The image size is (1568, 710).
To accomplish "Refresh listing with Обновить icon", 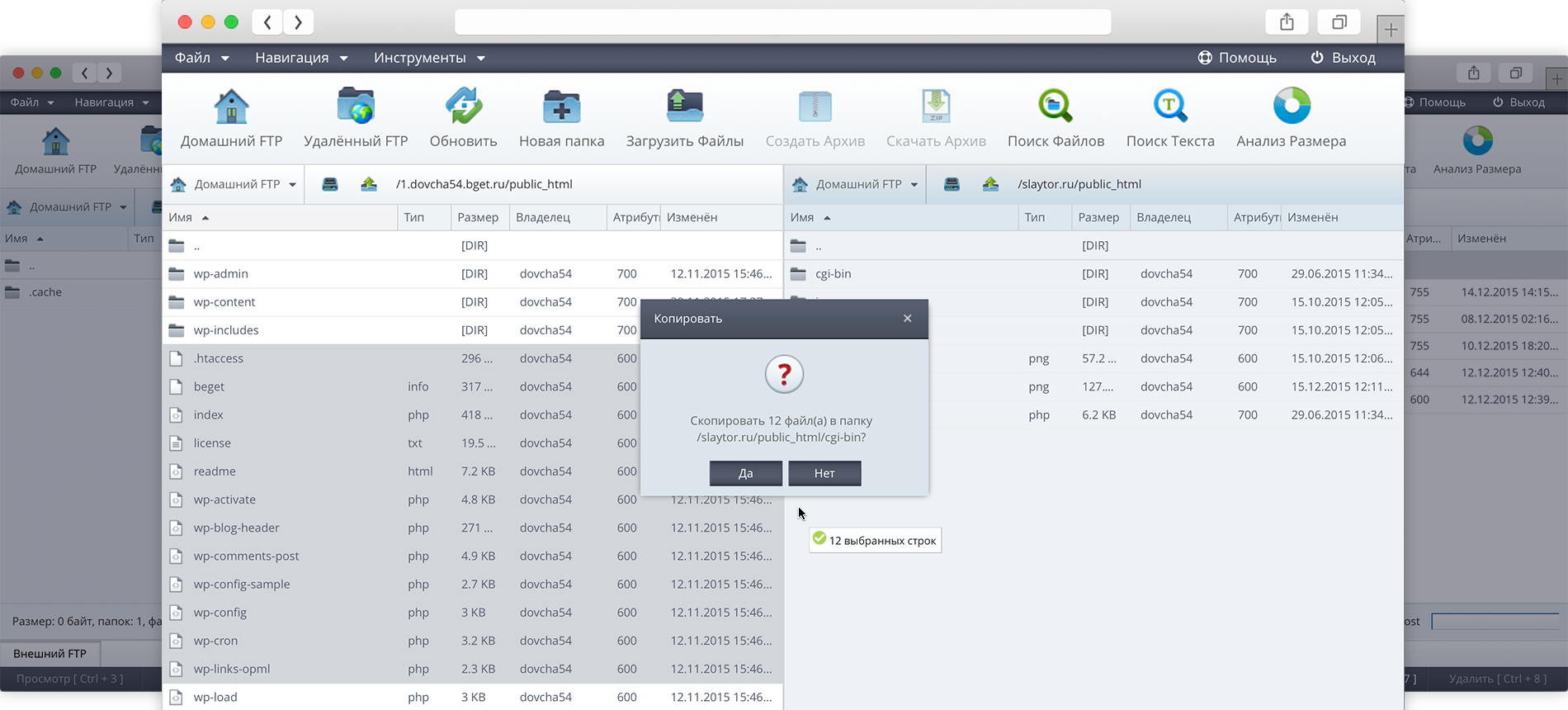I will point(463,106).
